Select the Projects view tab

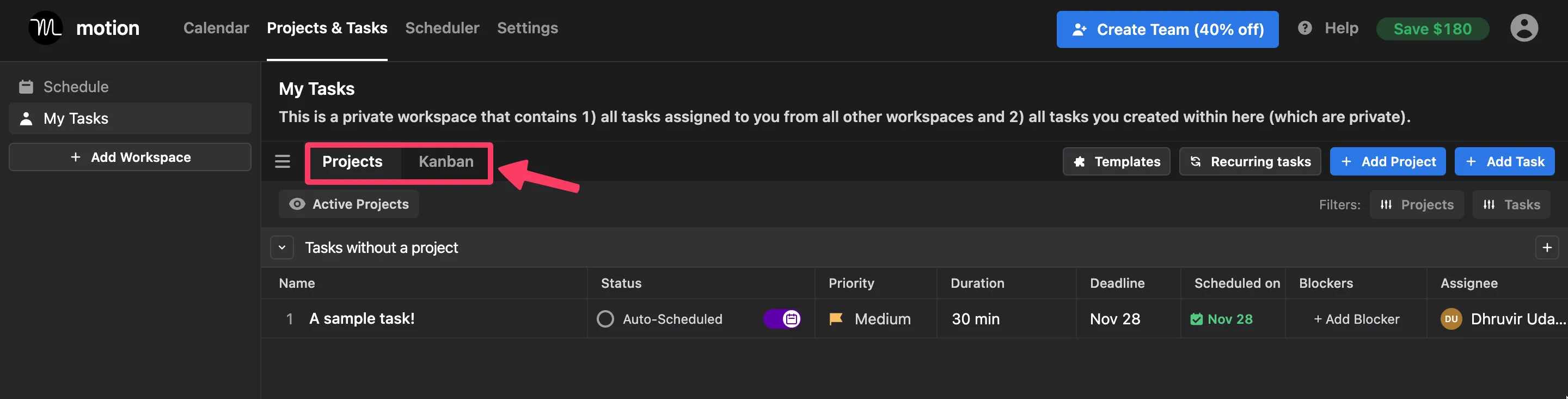pyautogui.click(x=352, y=161)
